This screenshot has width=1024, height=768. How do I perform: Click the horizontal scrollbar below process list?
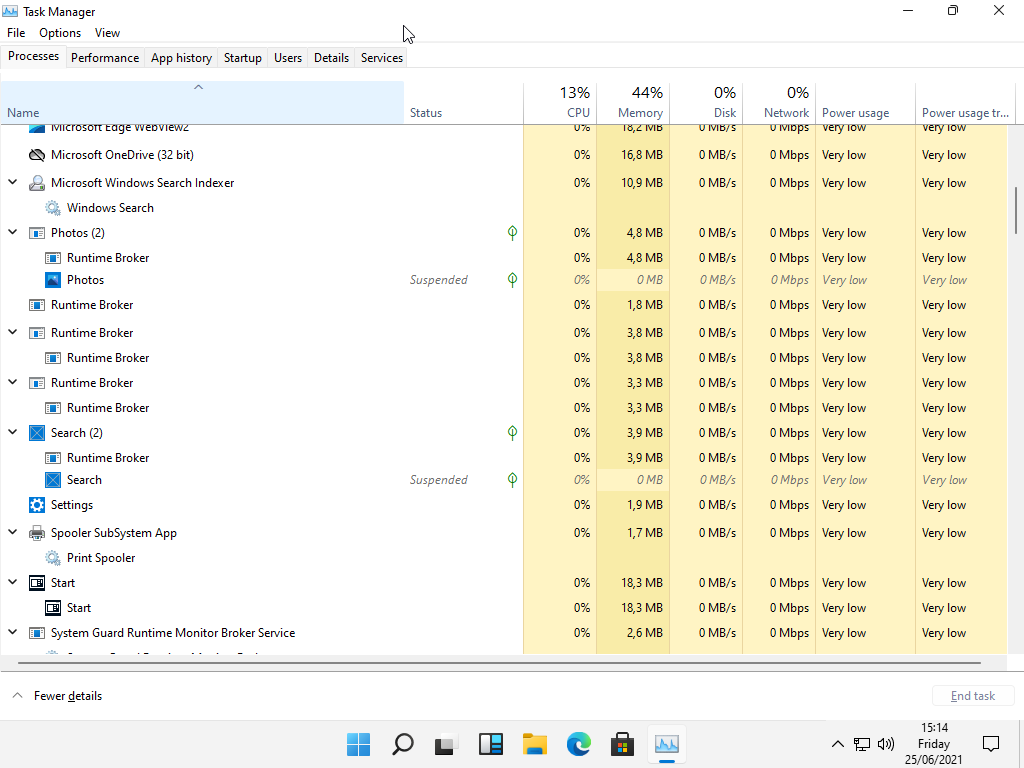[x=500, y=662]
